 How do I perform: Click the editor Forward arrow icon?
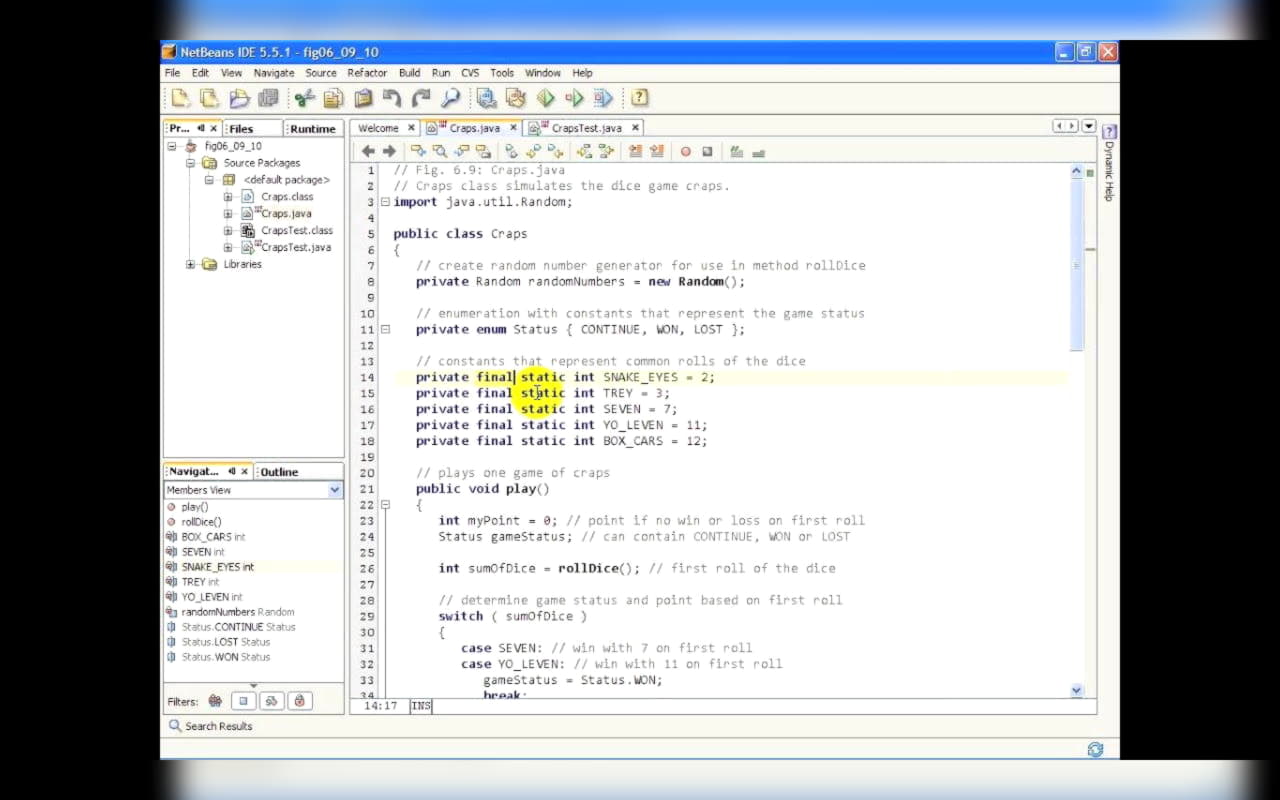(389, 151)
